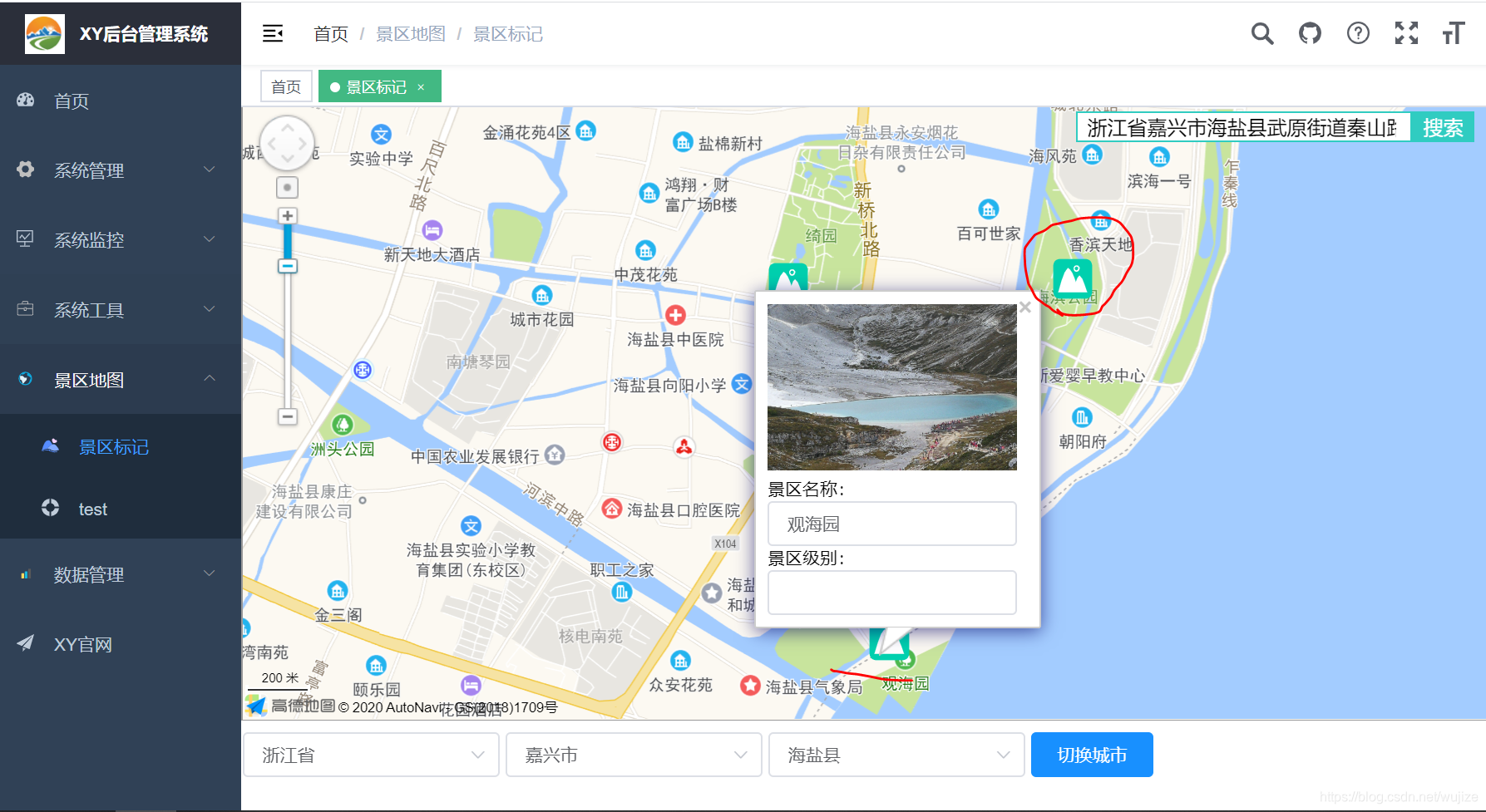Select the scenic marker near 绮园

788,277
